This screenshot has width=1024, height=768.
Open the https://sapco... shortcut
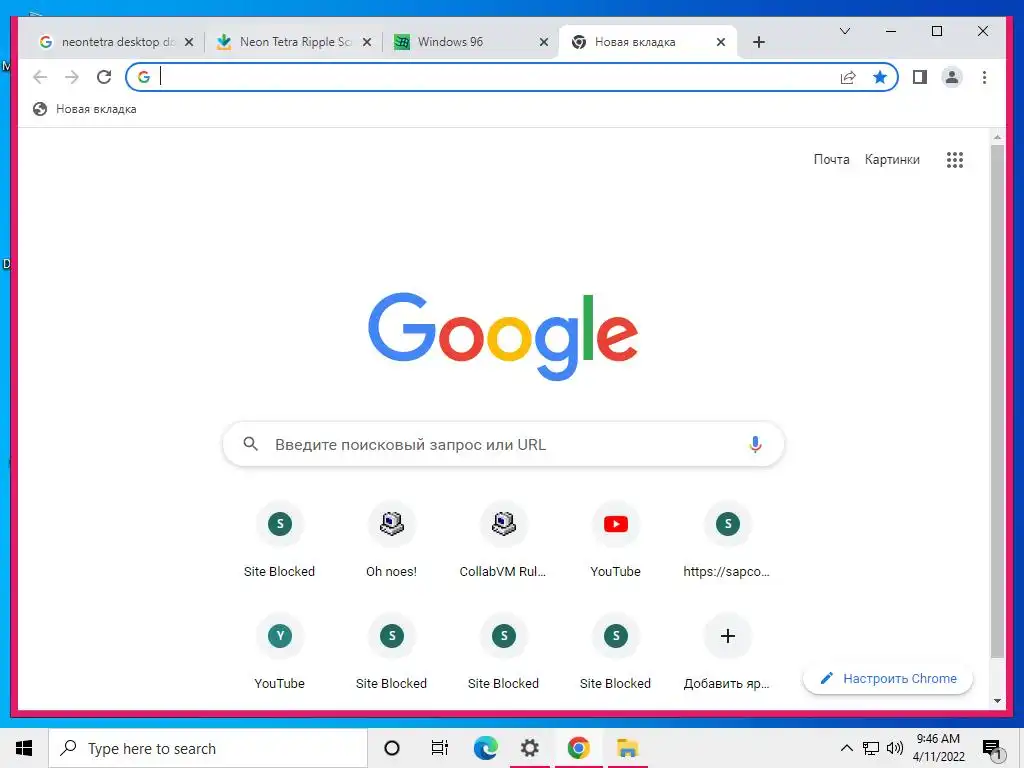pyautogui.click(x=727, y=541)
